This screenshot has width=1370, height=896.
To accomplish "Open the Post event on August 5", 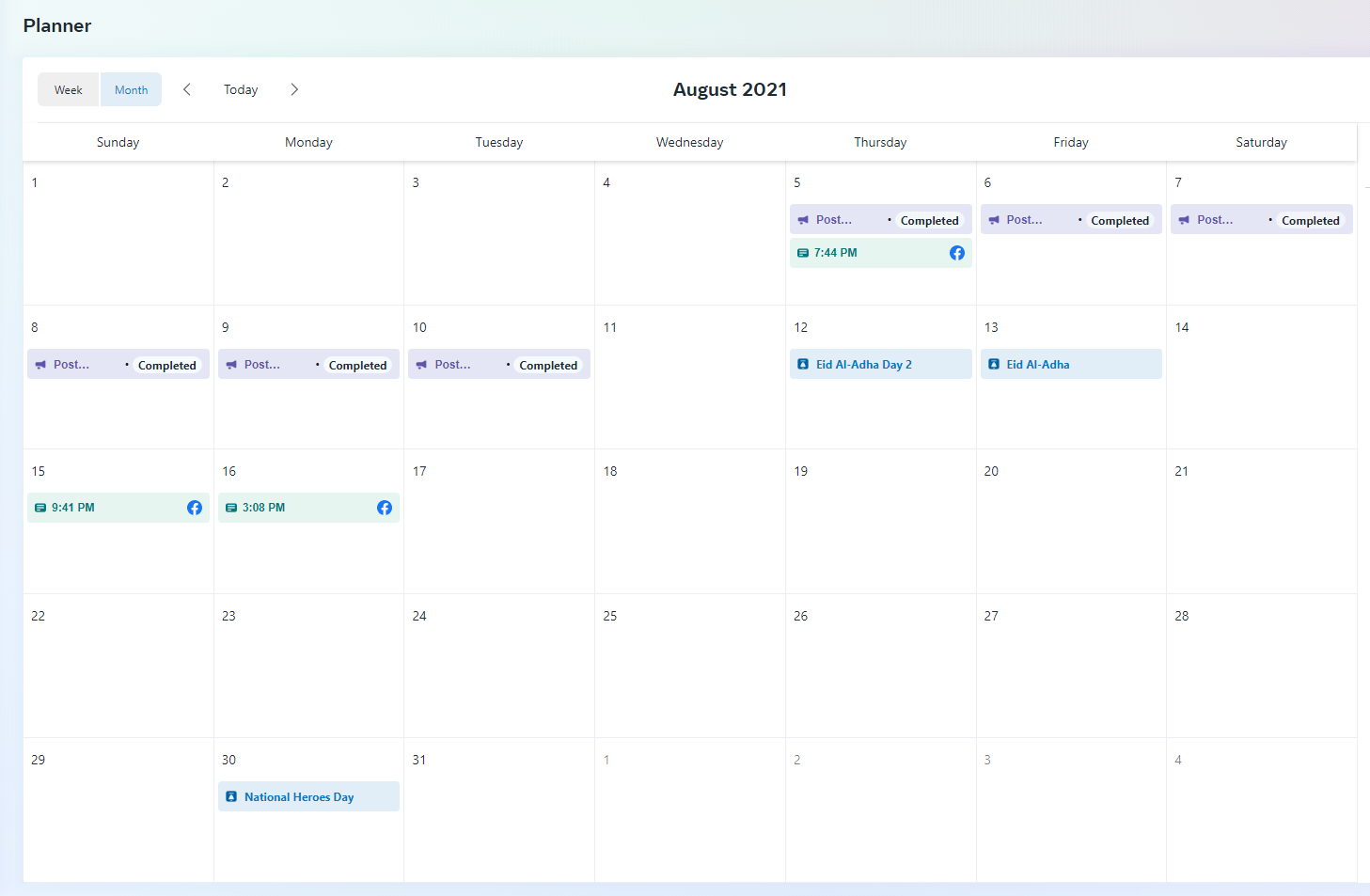I will tap(881, 220).
